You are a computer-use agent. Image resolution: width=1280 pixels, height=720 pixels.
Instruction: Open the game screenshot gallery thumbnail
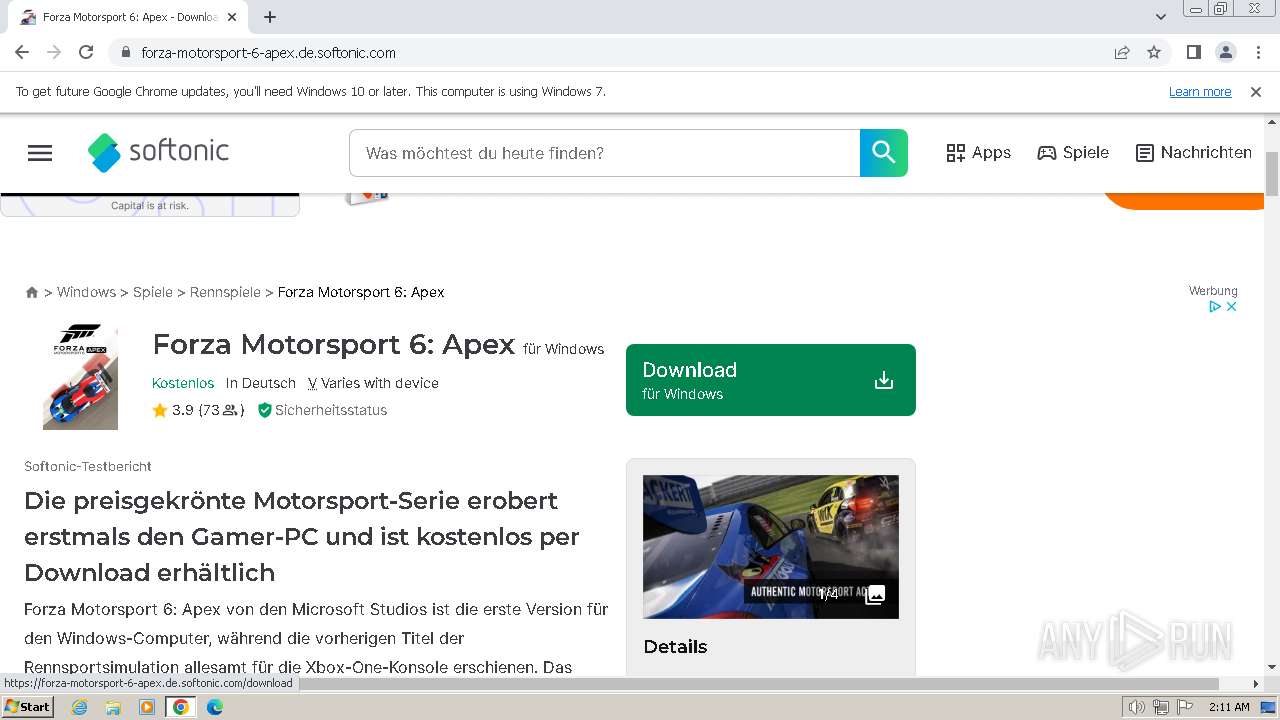tap(771, 547)
